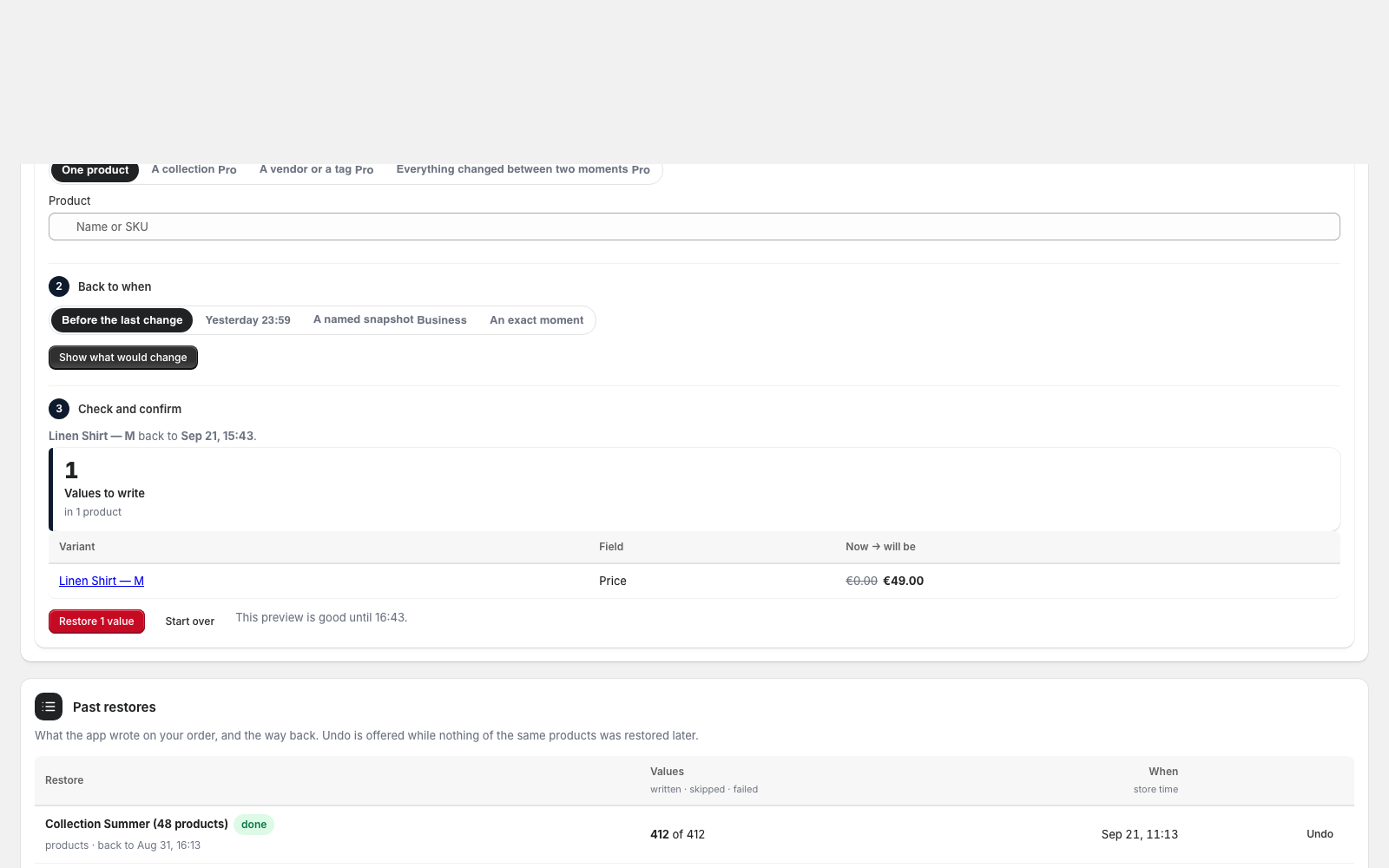Pick the A vendor or a tag option

316,169
